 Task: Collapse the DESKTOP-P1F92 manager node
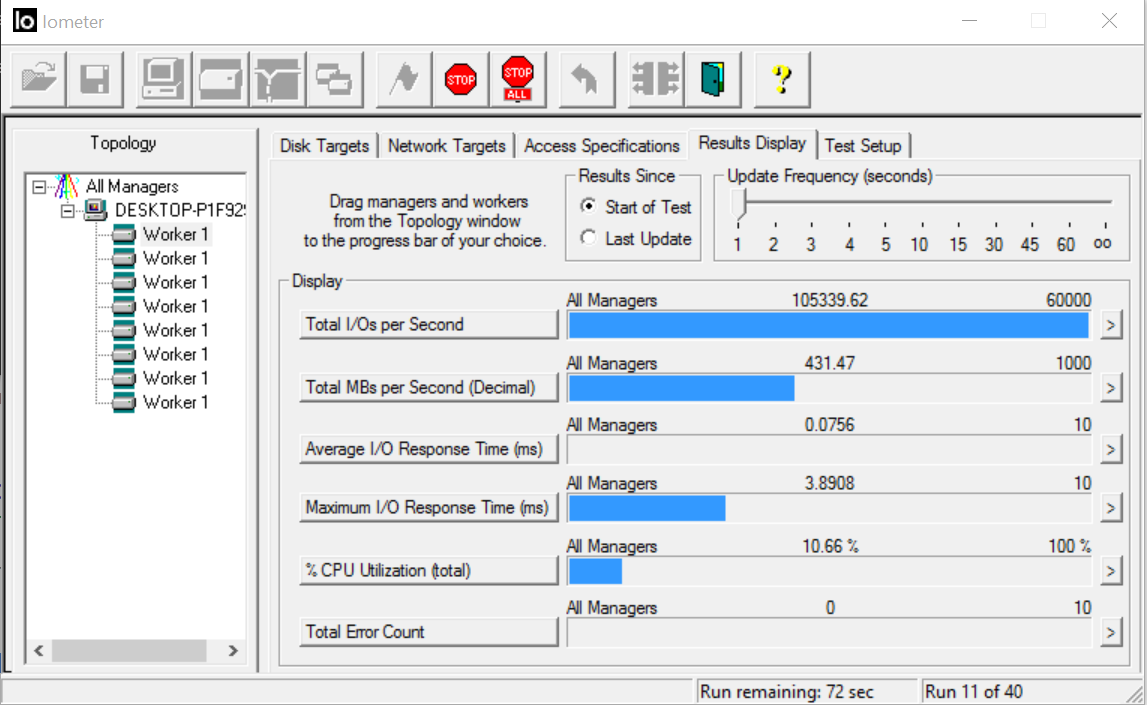click(x=69, y=210)
